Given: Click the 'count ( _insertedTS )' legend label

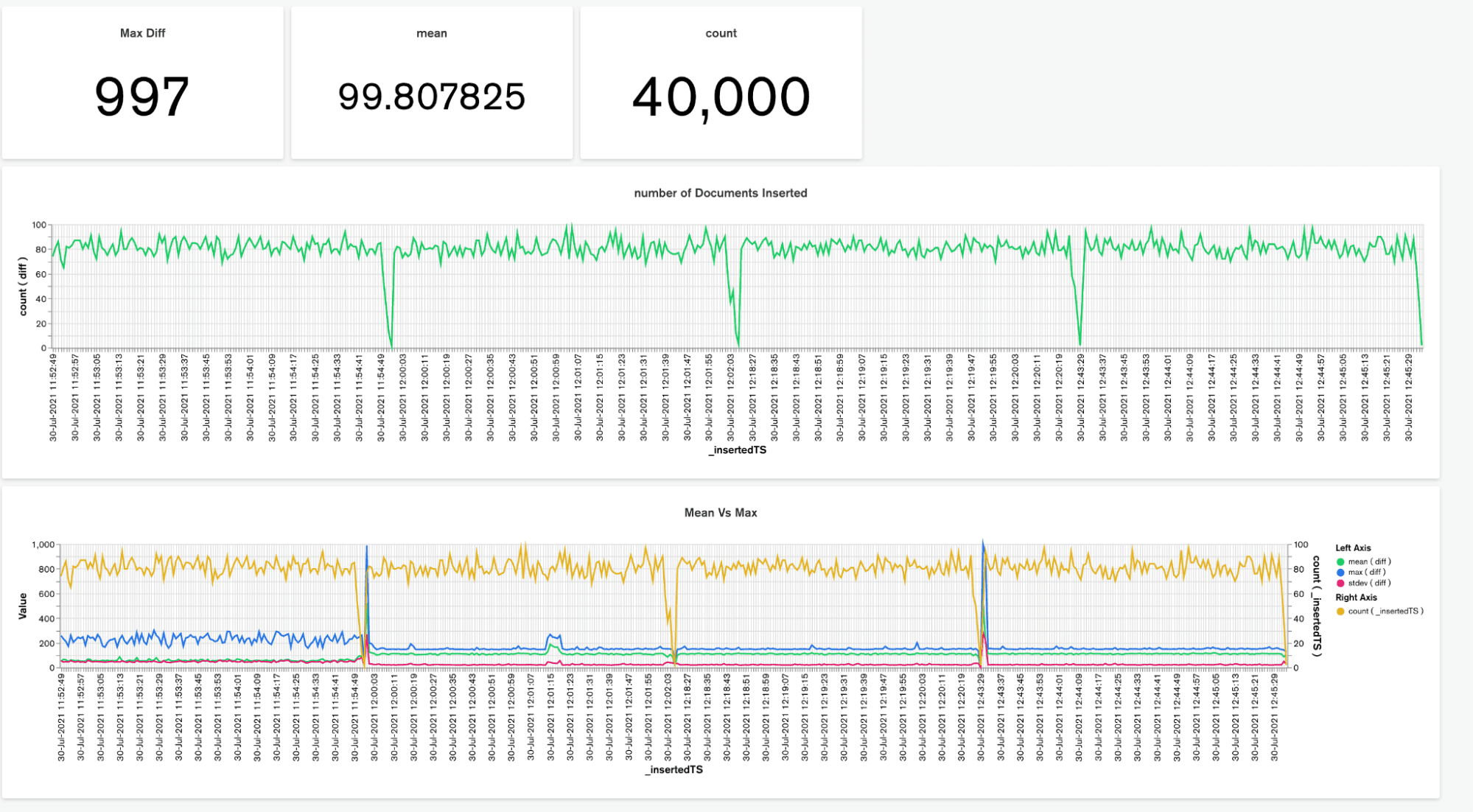Looking at the screenshot, I should (x=1385, y=612).
